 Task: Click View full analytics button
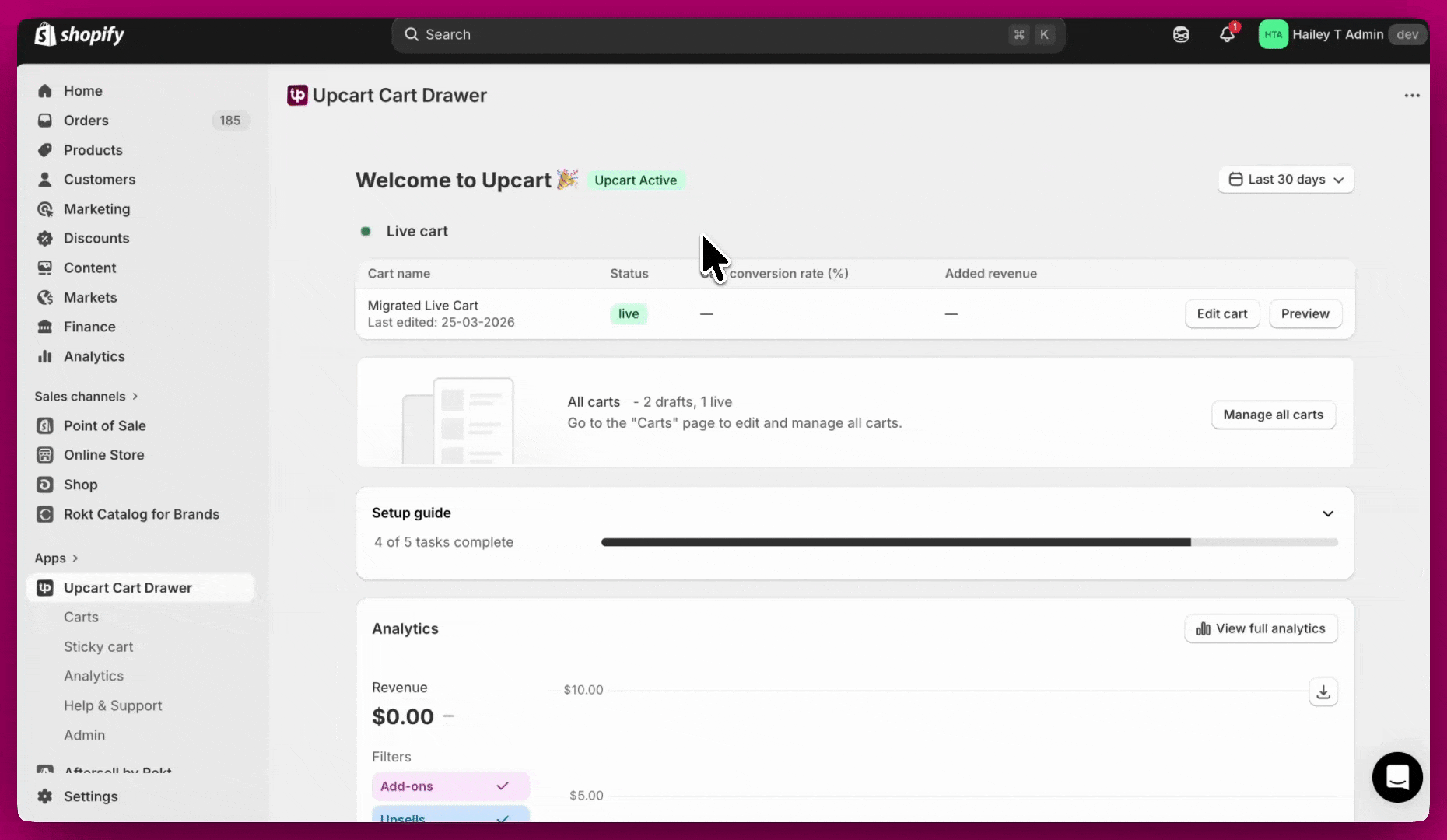click(x=1261, y=628)
